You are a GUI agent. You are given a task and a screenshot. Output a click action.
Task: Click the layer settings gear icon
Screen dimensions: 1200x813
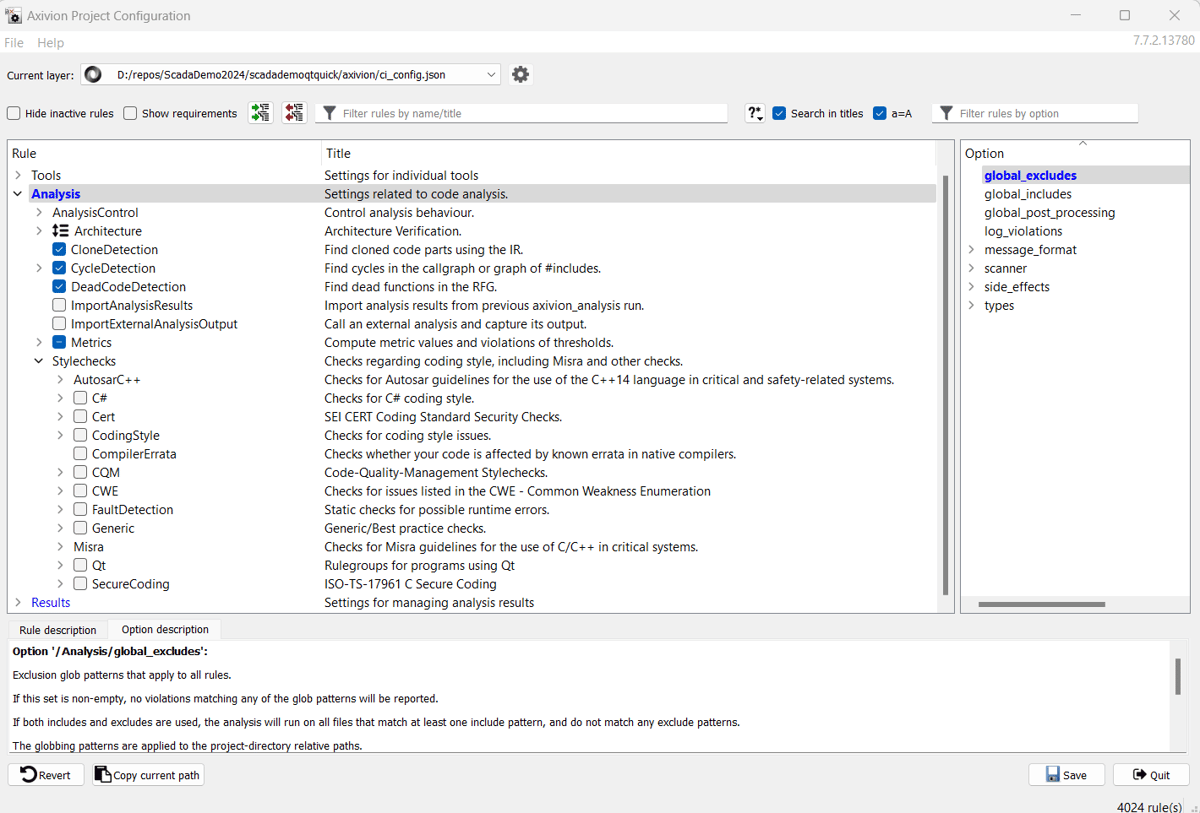[520, 75]
